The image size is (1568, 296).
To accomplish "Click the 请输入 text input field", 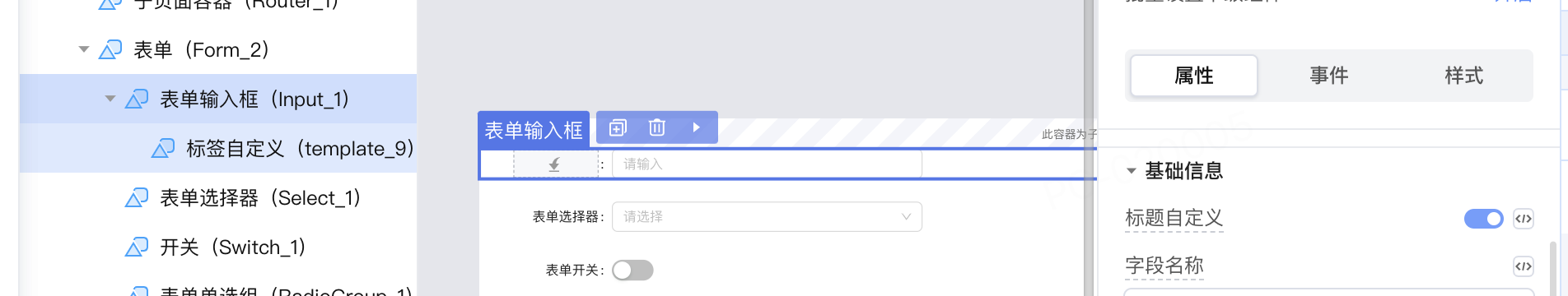I will (767, 164).
